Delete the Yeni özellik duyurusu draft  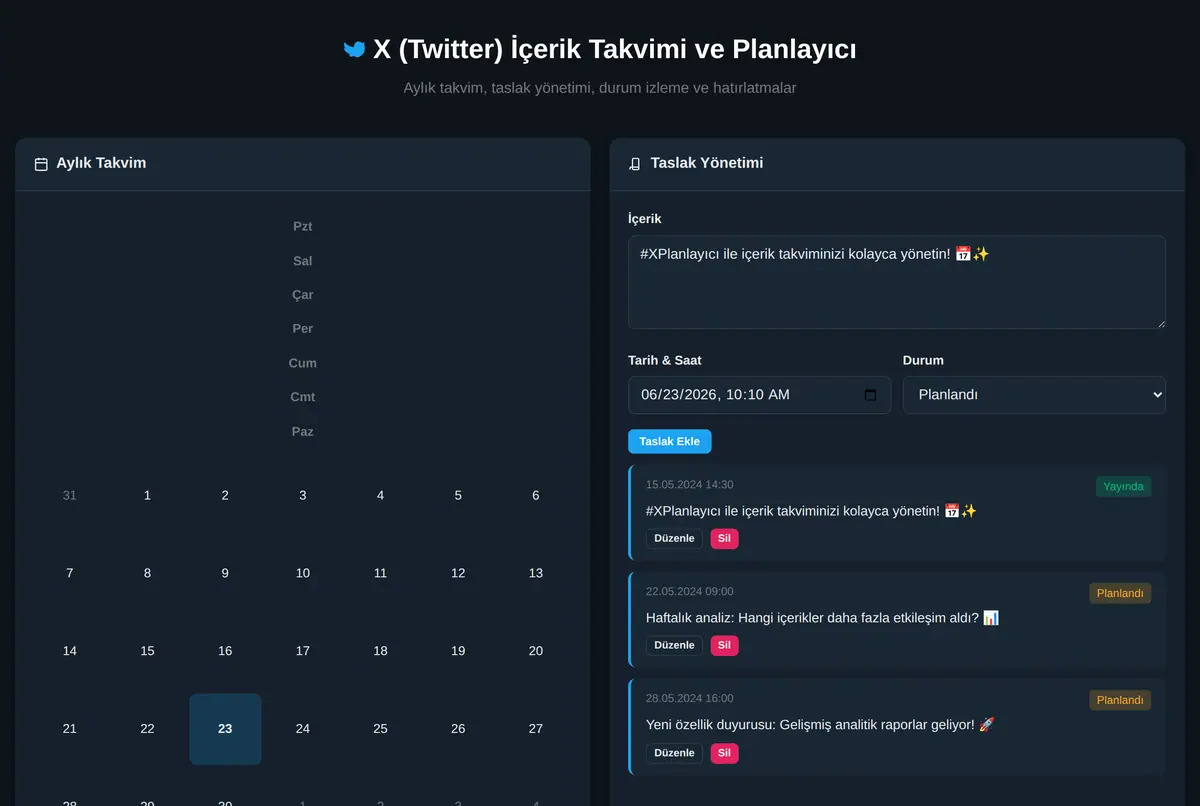[x=725, y=753]
